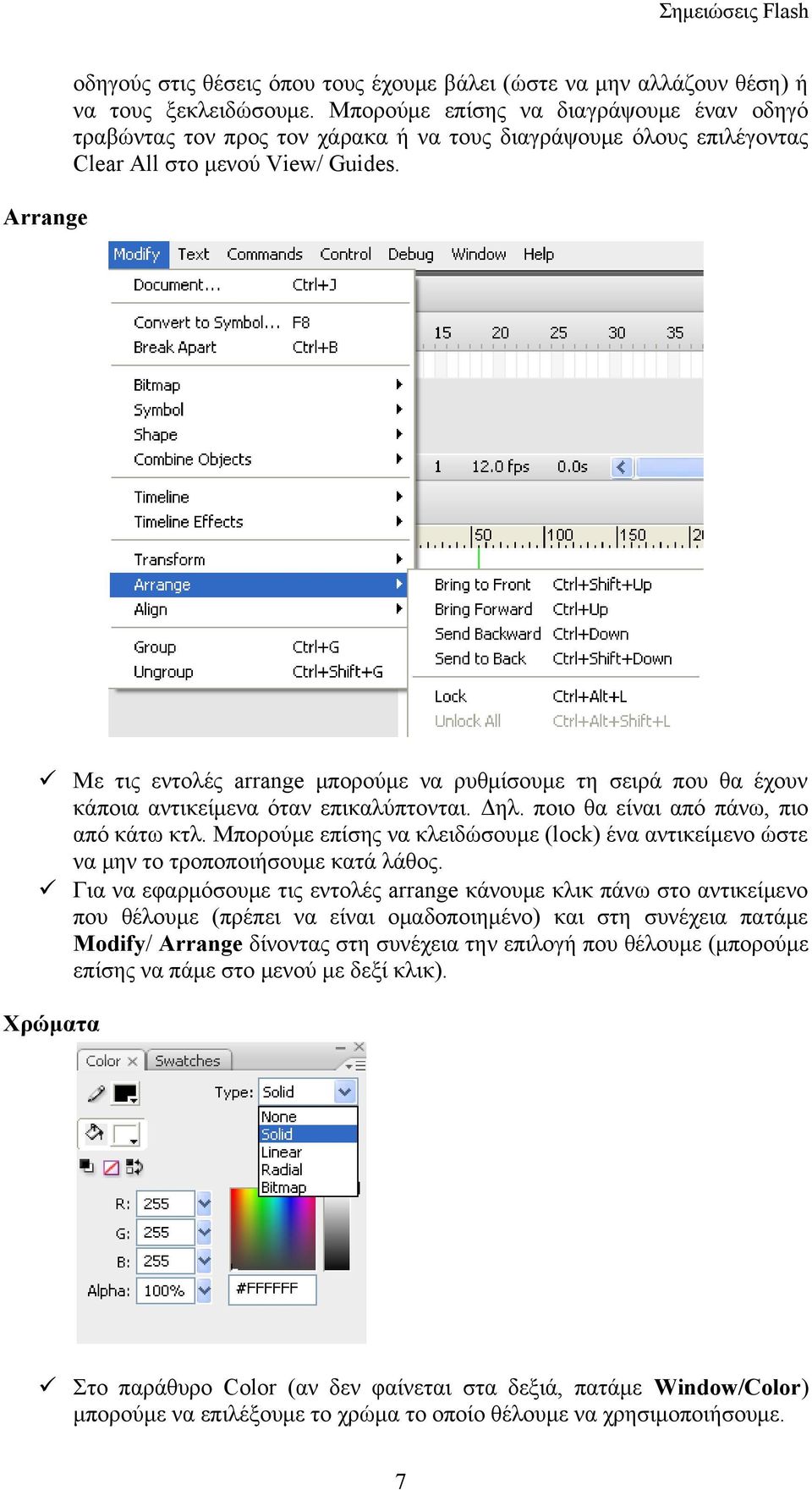Click the No Color icon with red slash
Viewport: 812px width, 1490px height.
point(111,1167)
